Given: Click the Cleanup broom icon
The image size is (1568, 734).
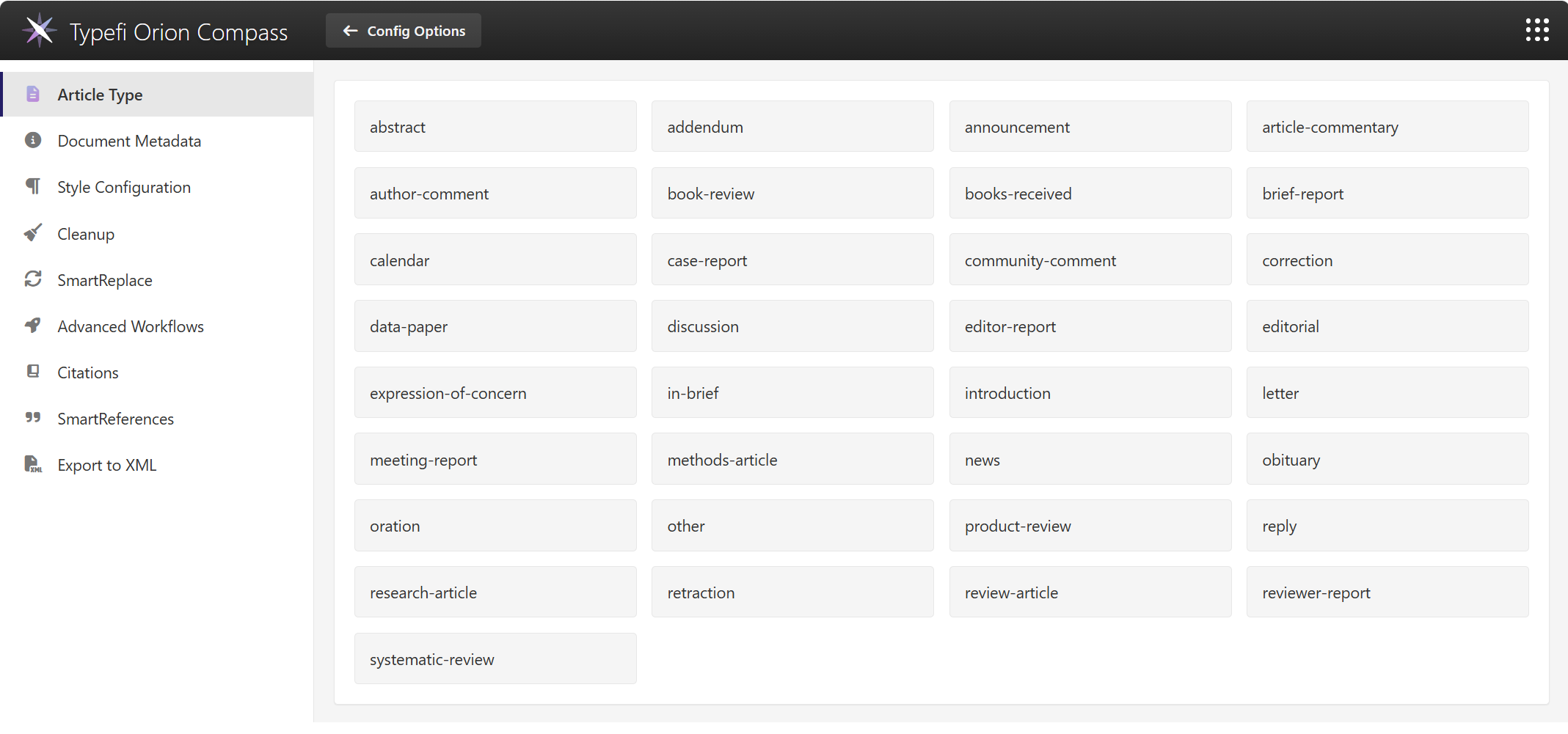Looking at the screenshot, I should click(x=33, y=232).
